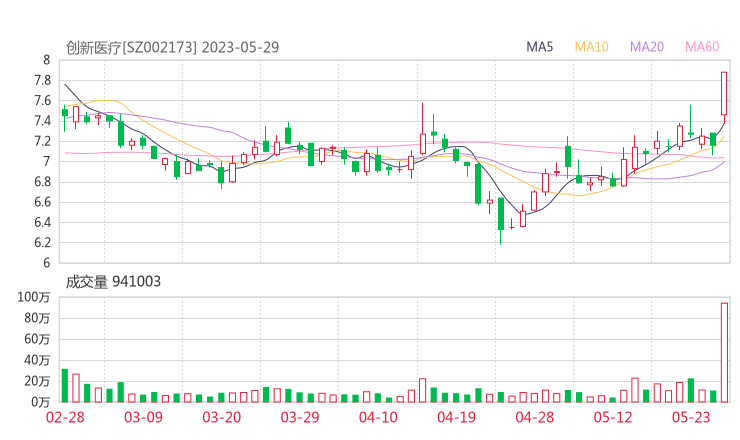Click the 0万 volume axis label

[x=41, y=402]
